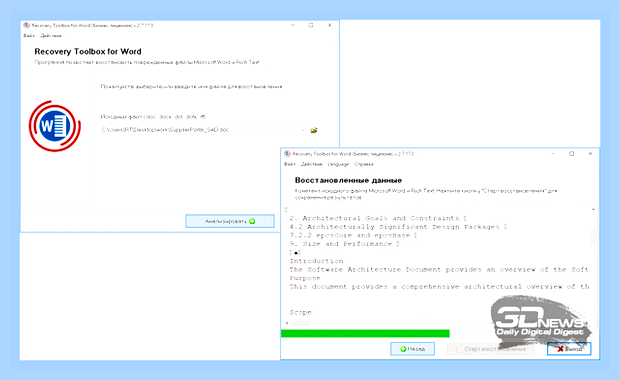Open the Справка menu

pos(364,164)
